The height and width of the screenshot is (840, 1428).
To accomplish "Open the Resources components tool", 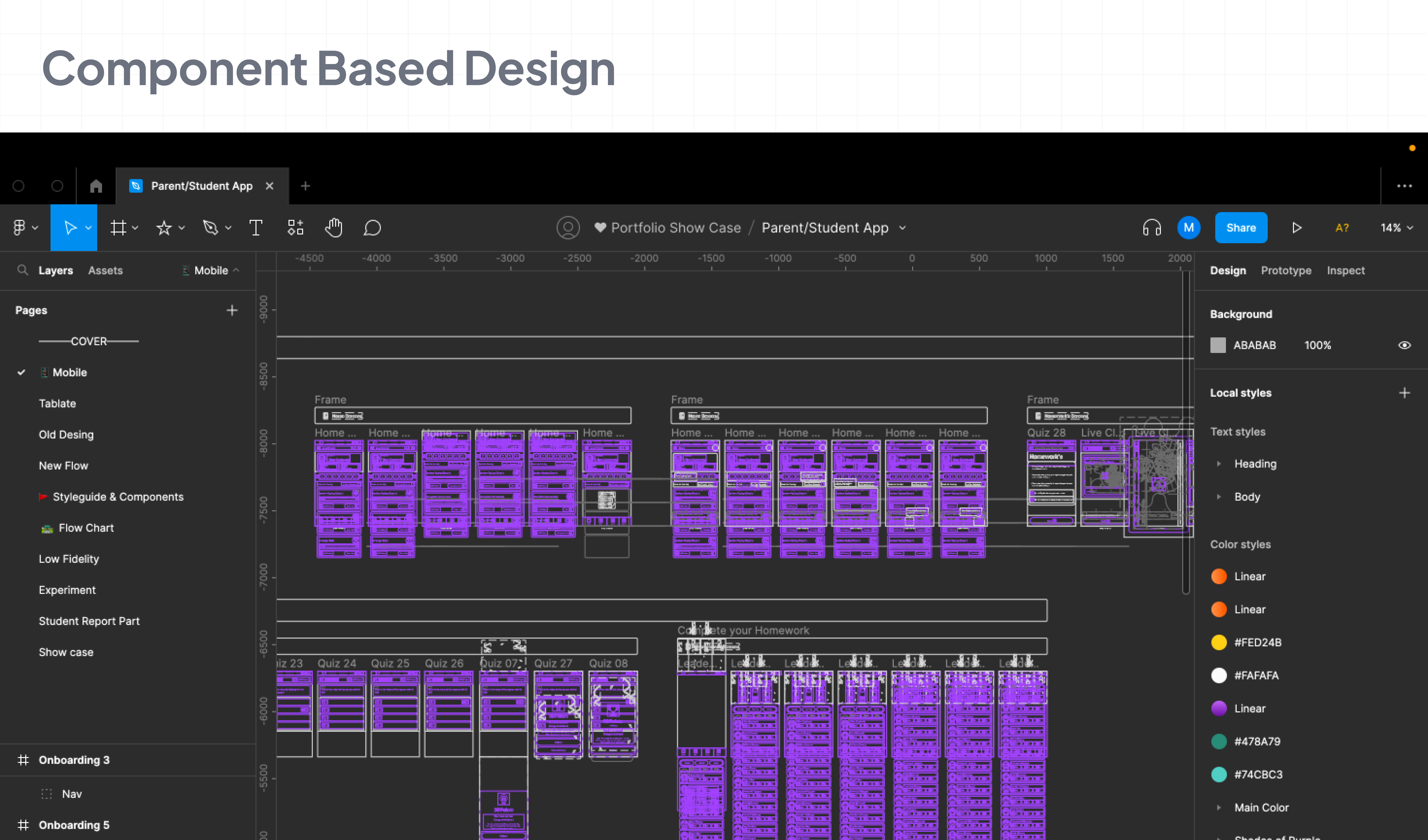I will pyautogui.click(x=295, y=228).
